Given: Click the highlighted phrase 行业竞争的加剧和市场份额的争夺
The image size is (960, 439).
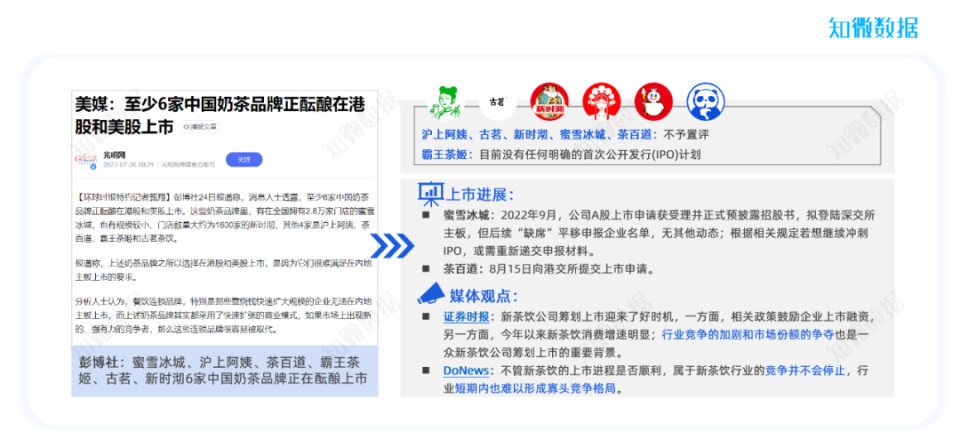Looking at the screenshot, I should click(747, 335).
